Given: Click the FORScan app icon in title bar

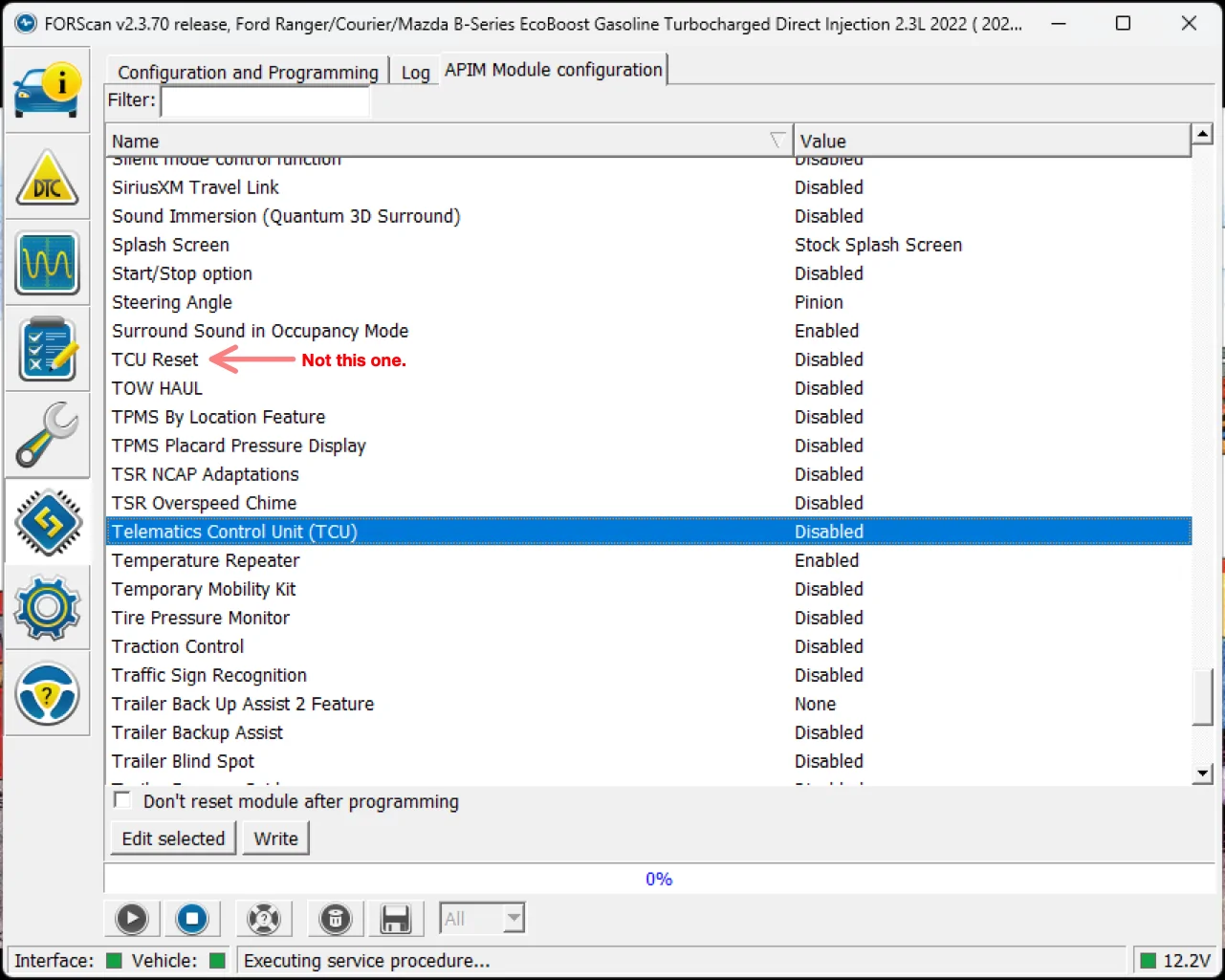Looking at the screenshot, I should coord(26,23).
